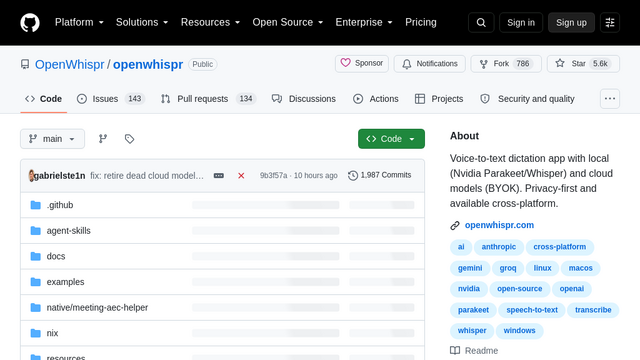Click the groq topic tag

tap(508, 268)
